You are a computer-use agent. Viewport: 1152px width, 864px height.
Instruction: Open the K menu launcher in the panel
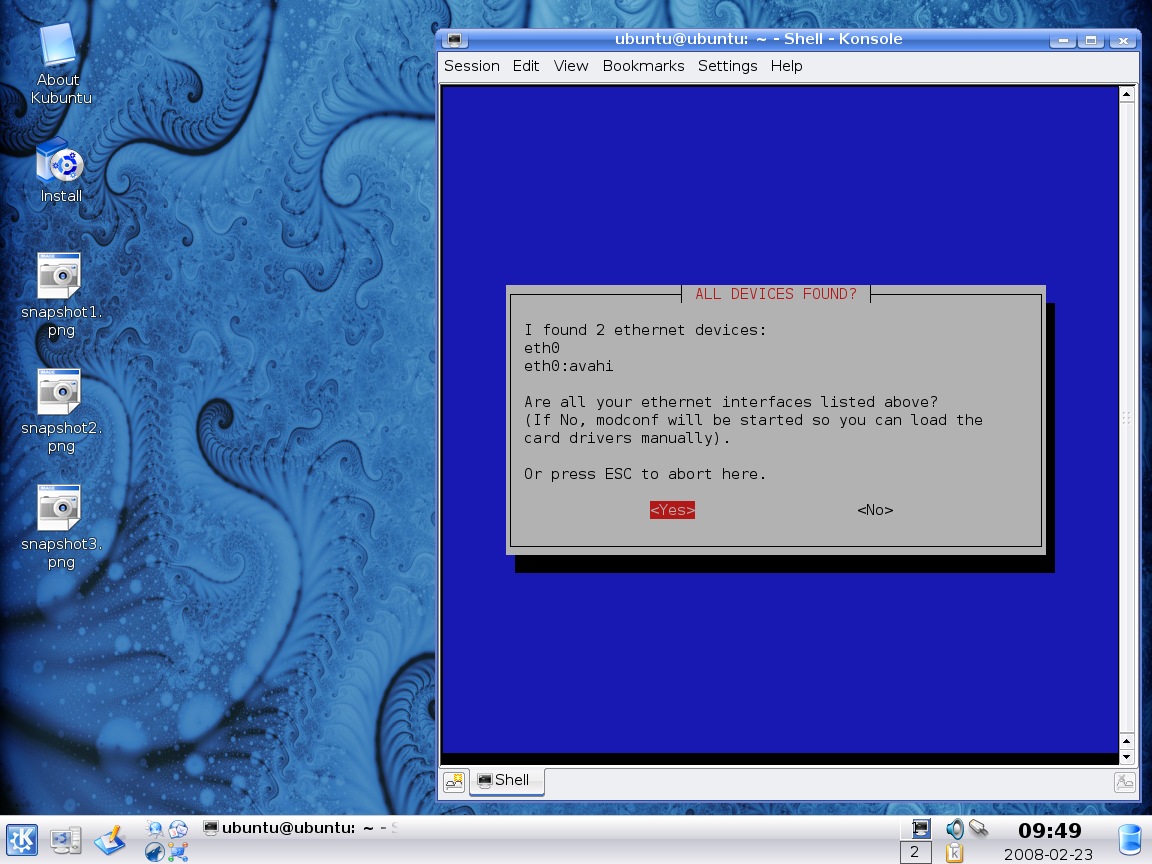click(x=22, y=839)
